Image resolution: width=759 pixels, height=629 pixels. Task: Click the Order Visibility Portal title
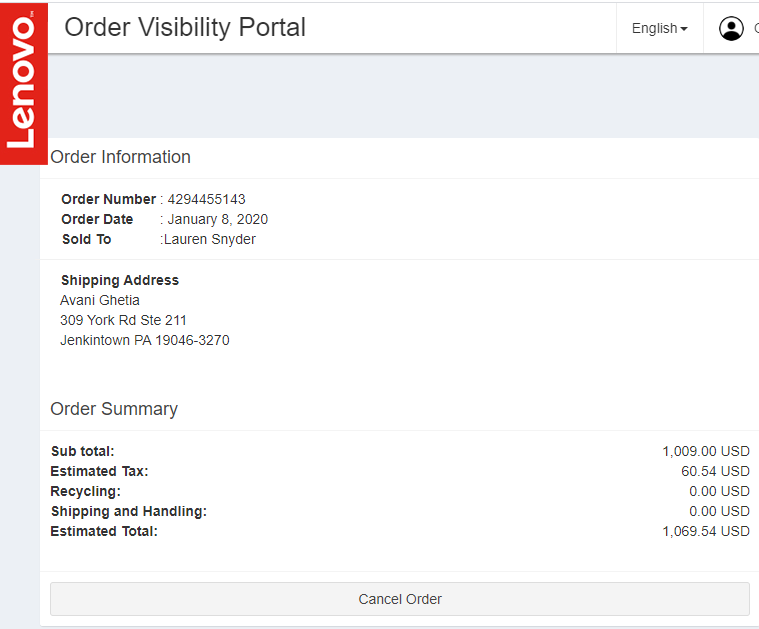185,27
